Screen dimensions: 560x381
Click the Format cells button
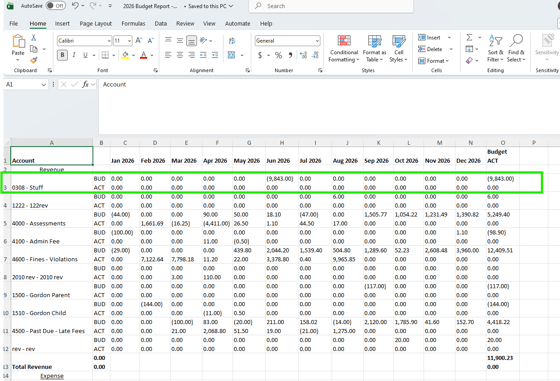click(433, 61)
